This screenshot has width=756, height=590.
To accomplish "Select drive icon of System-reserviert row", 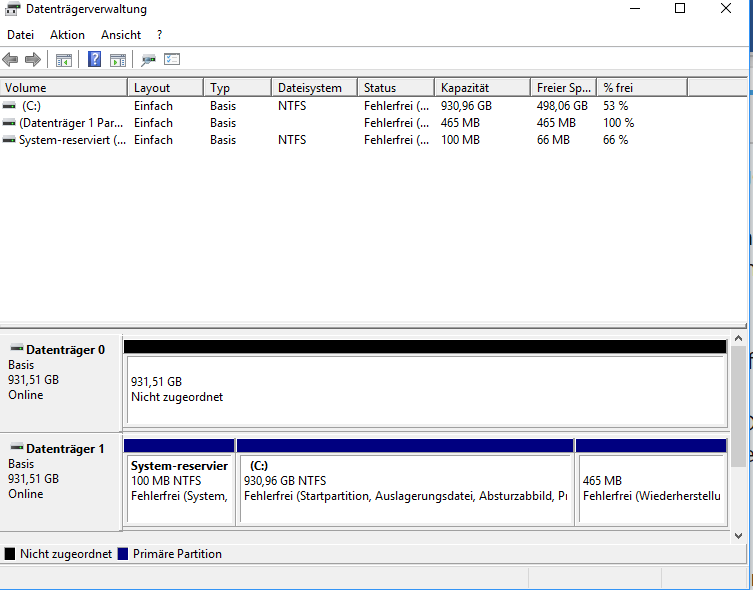I will click(x=9, y=140).
